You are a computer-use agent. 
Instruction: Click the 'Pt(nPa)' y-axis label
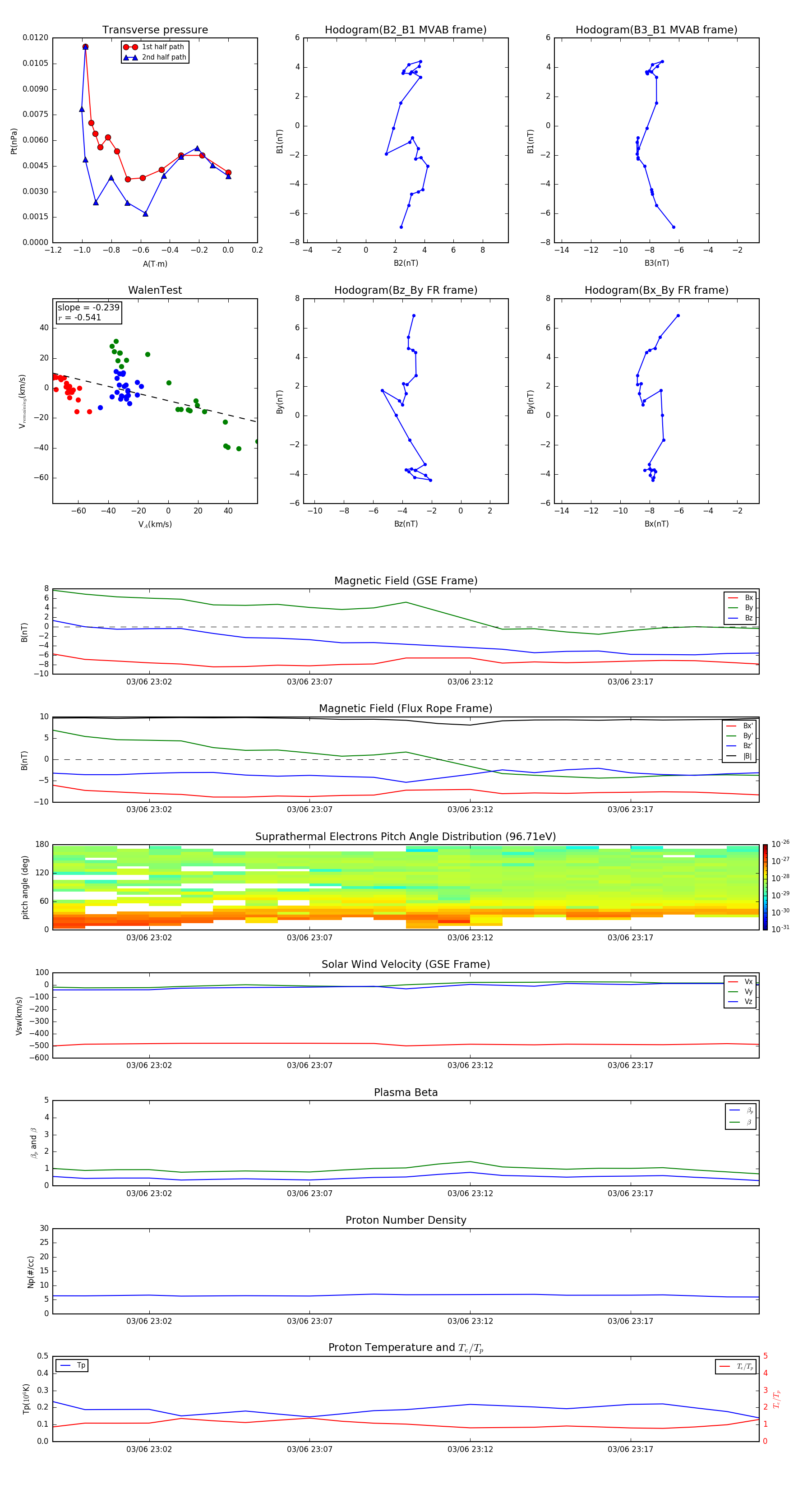(14, 141)
